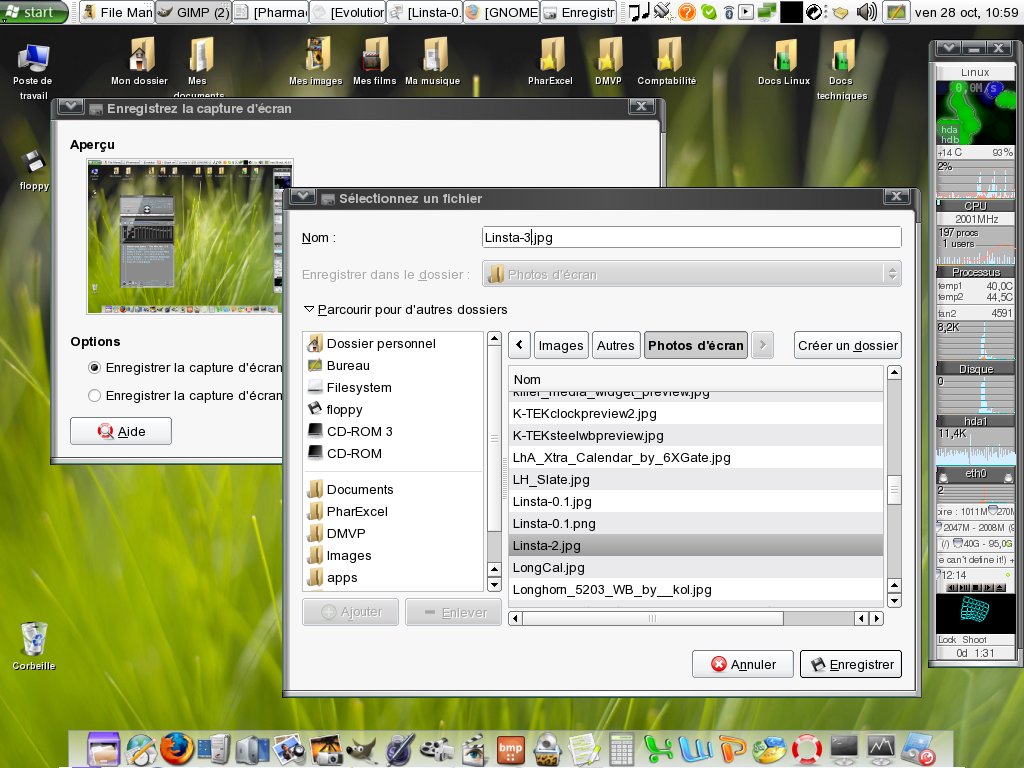Select file 'LH_Slate.jpg'
Screen dimensions: 1024x768
[x=696, y=479]
